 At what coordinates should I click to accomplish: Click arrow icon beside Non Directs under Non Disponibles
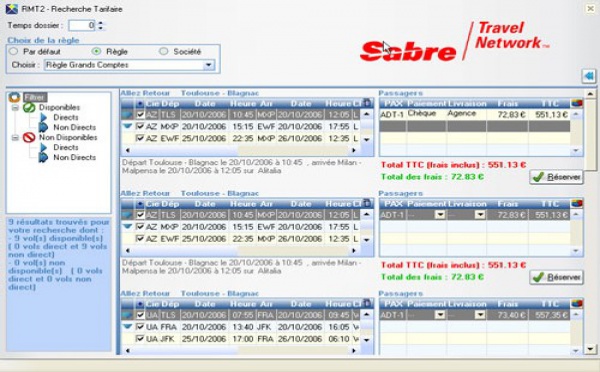[44, 157]
